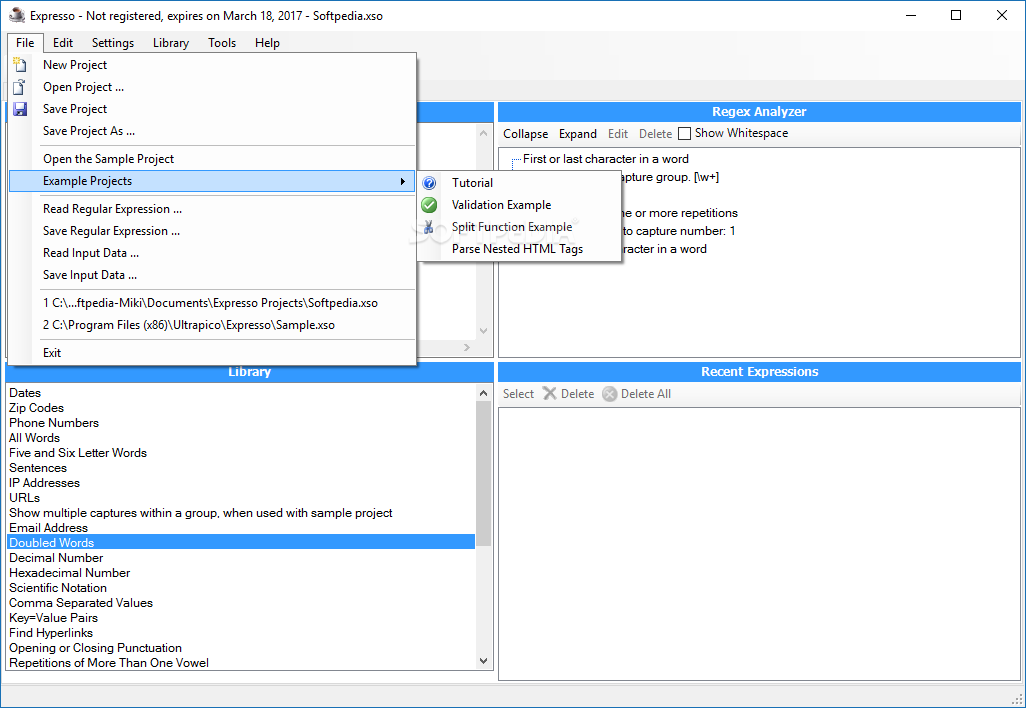Select Zip Codes in Library

tap(241, 408)
